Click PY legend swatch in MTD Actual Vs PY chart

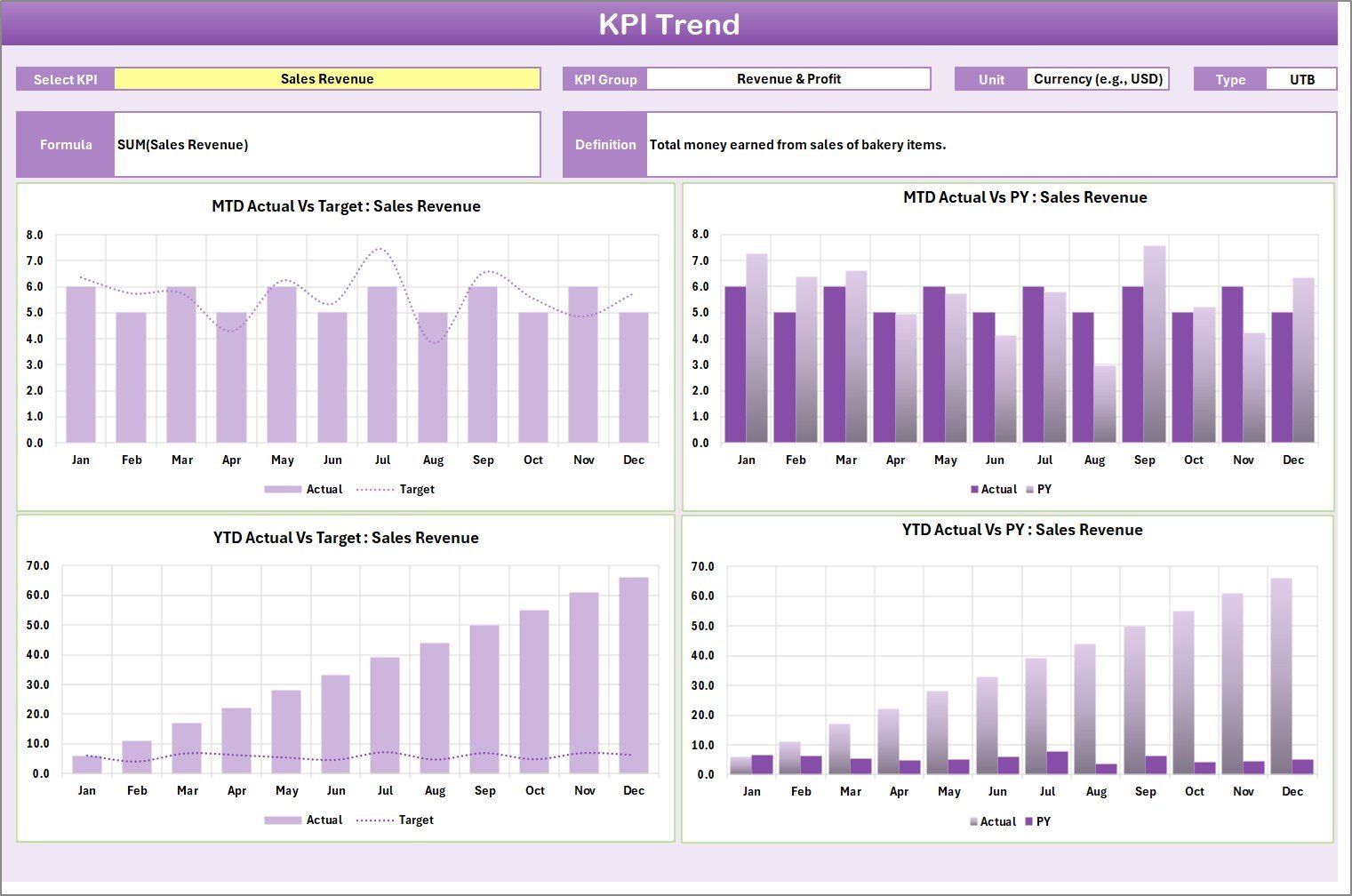(x=1030, y=490)
